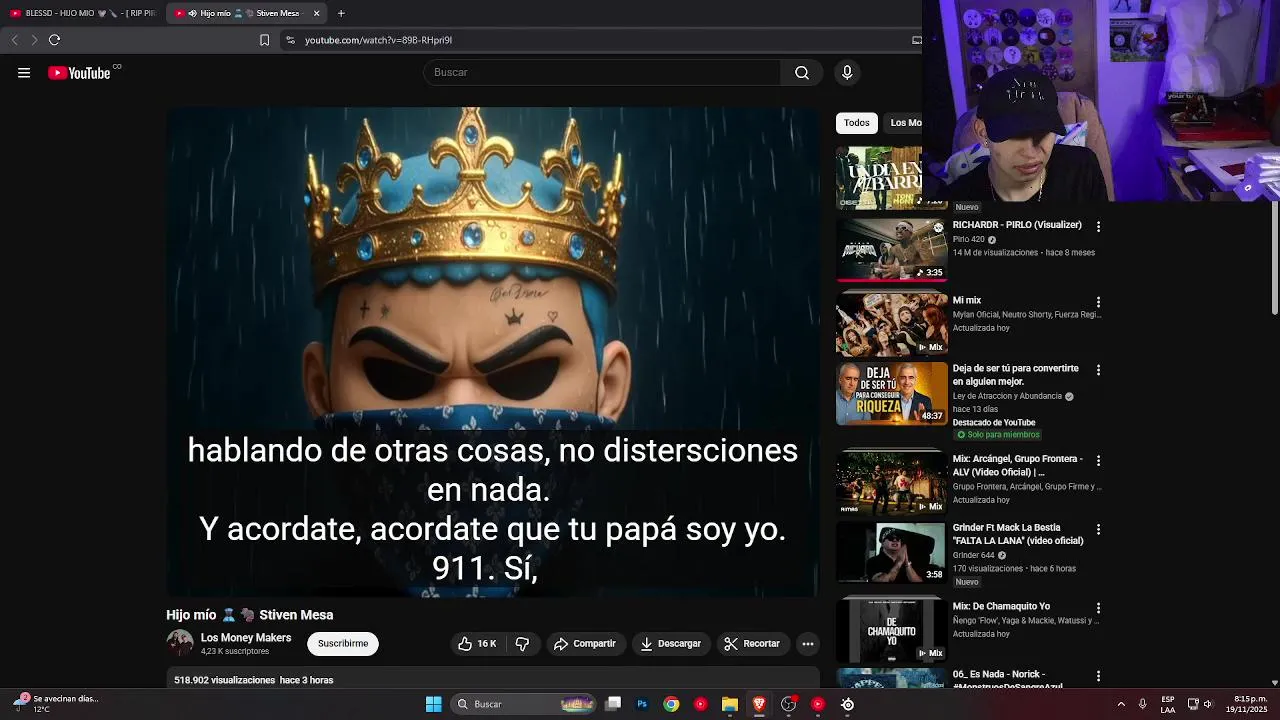
Task: Bookmark this page icon in address bar
Action: click(264, 40)
